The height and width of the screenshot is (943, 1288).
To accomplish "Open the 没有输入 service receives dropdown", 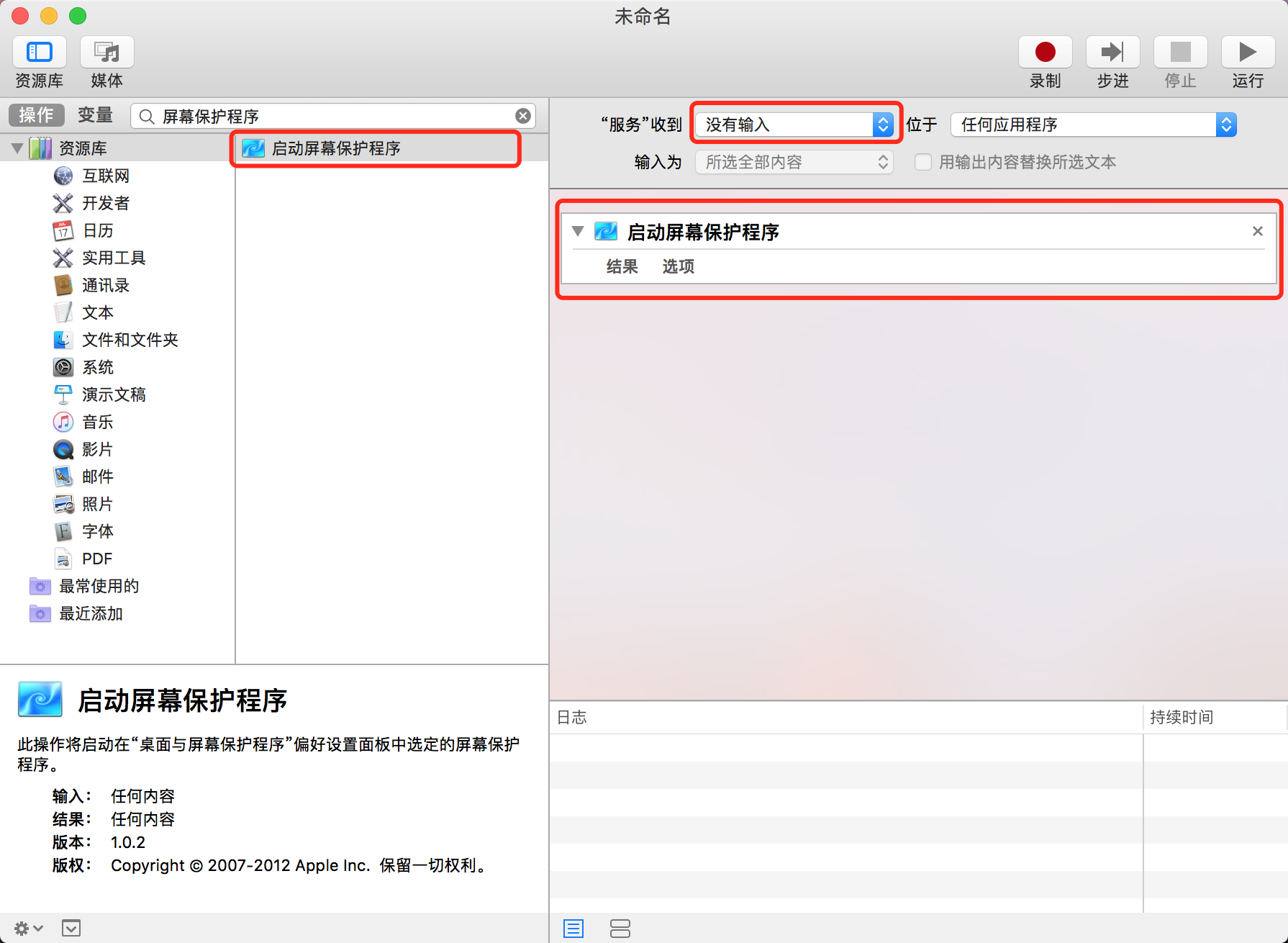I will click(x=794, y=125).
